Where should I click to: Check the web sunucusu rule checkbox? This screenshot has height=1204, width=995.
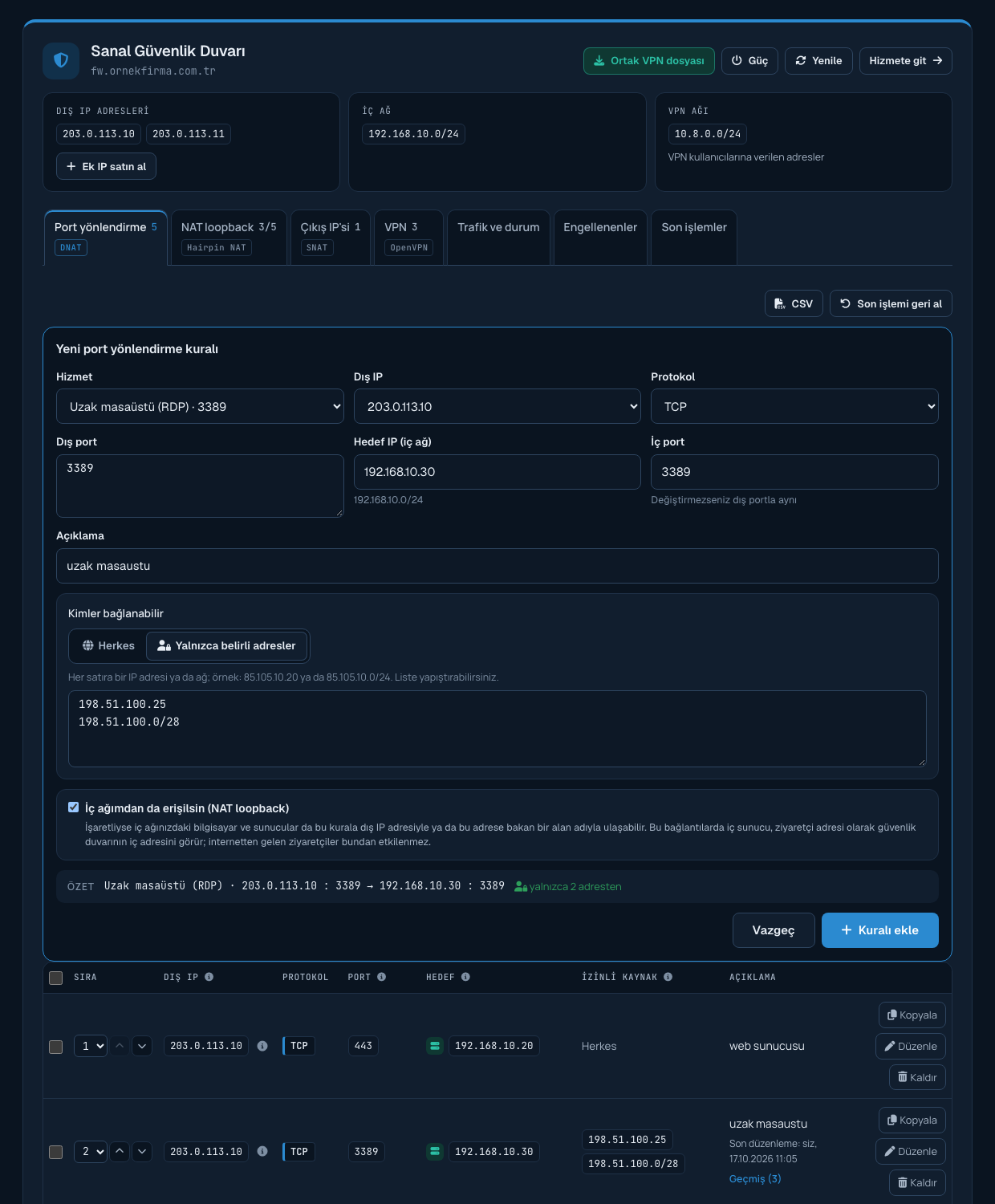point(56,1047)
